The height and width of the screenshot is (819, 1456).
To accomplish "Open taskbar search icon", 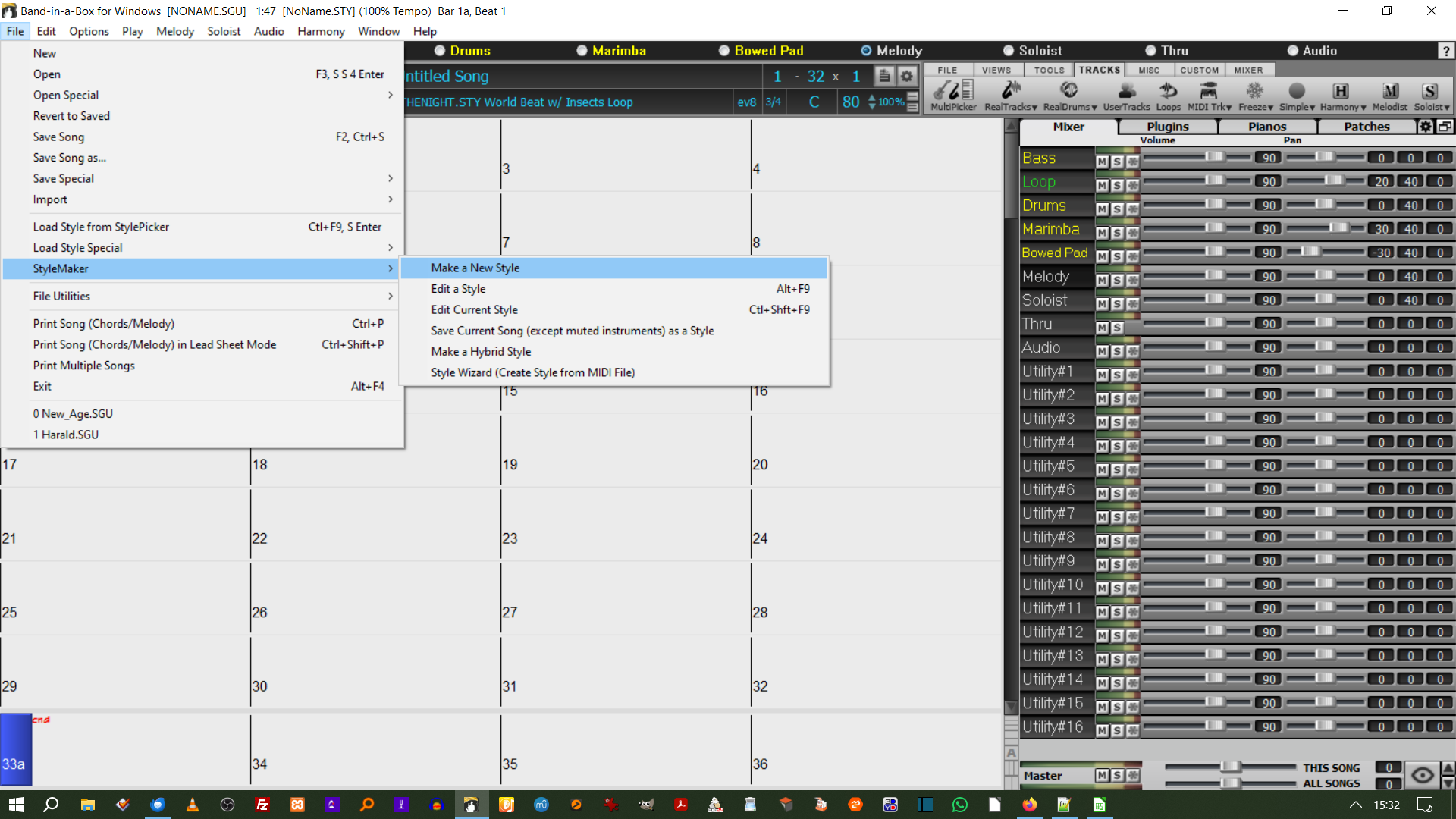I will (x=51, y=805).
